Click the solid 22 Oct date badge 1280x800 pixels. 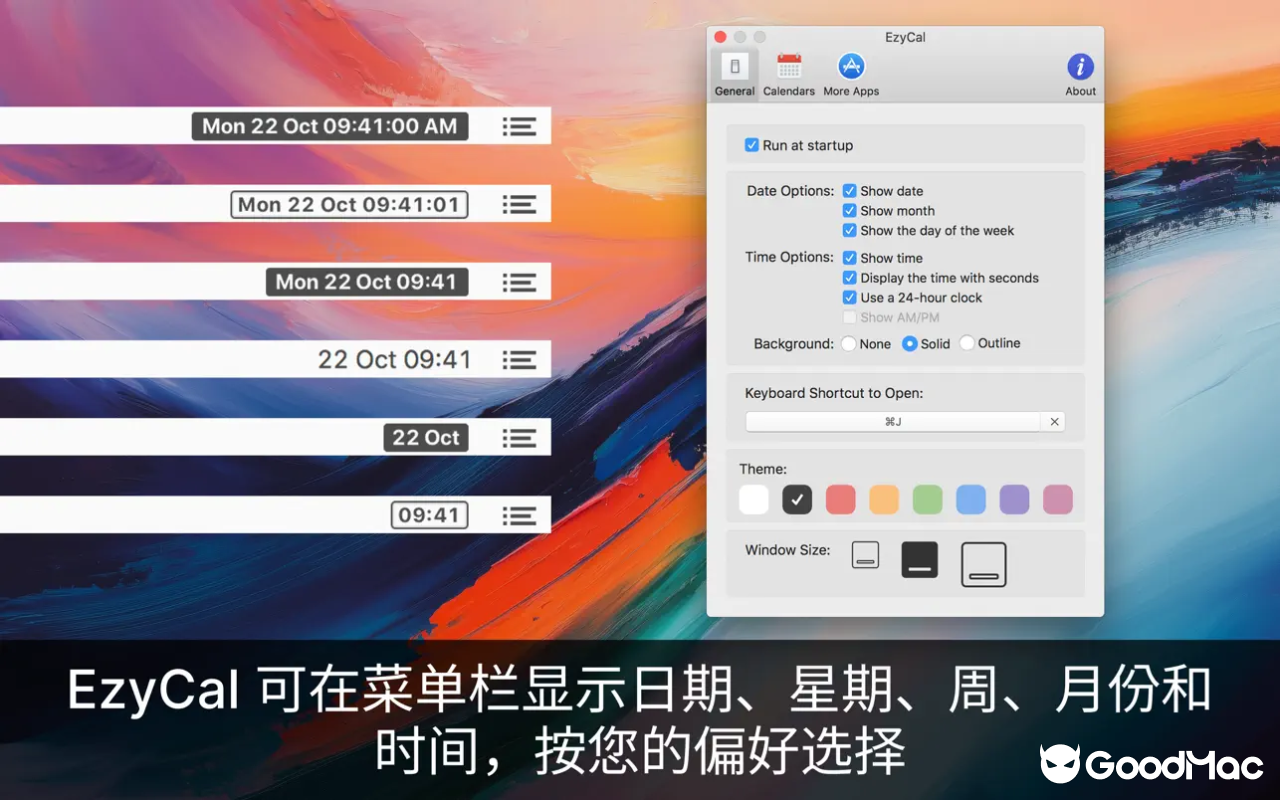[x=426, y=438]
